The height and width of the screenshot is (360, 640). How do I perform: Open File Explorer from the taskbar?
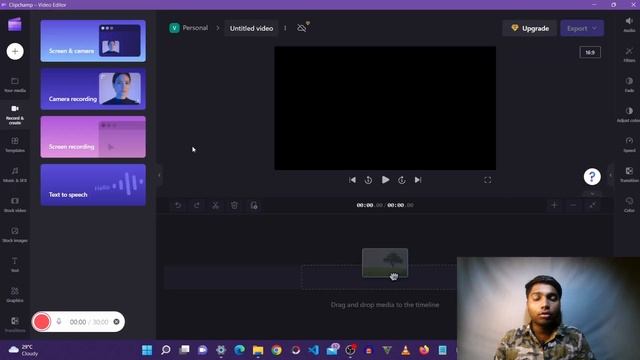click(258, 350)
